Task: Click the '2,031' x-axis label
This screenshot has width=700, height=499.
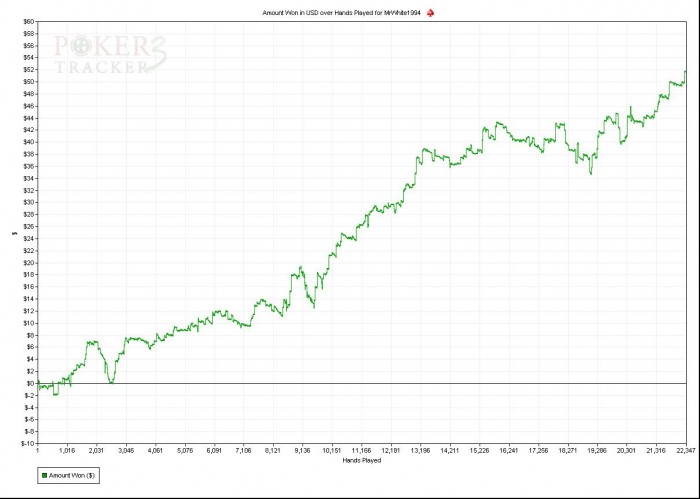Action: click(96, 451)
